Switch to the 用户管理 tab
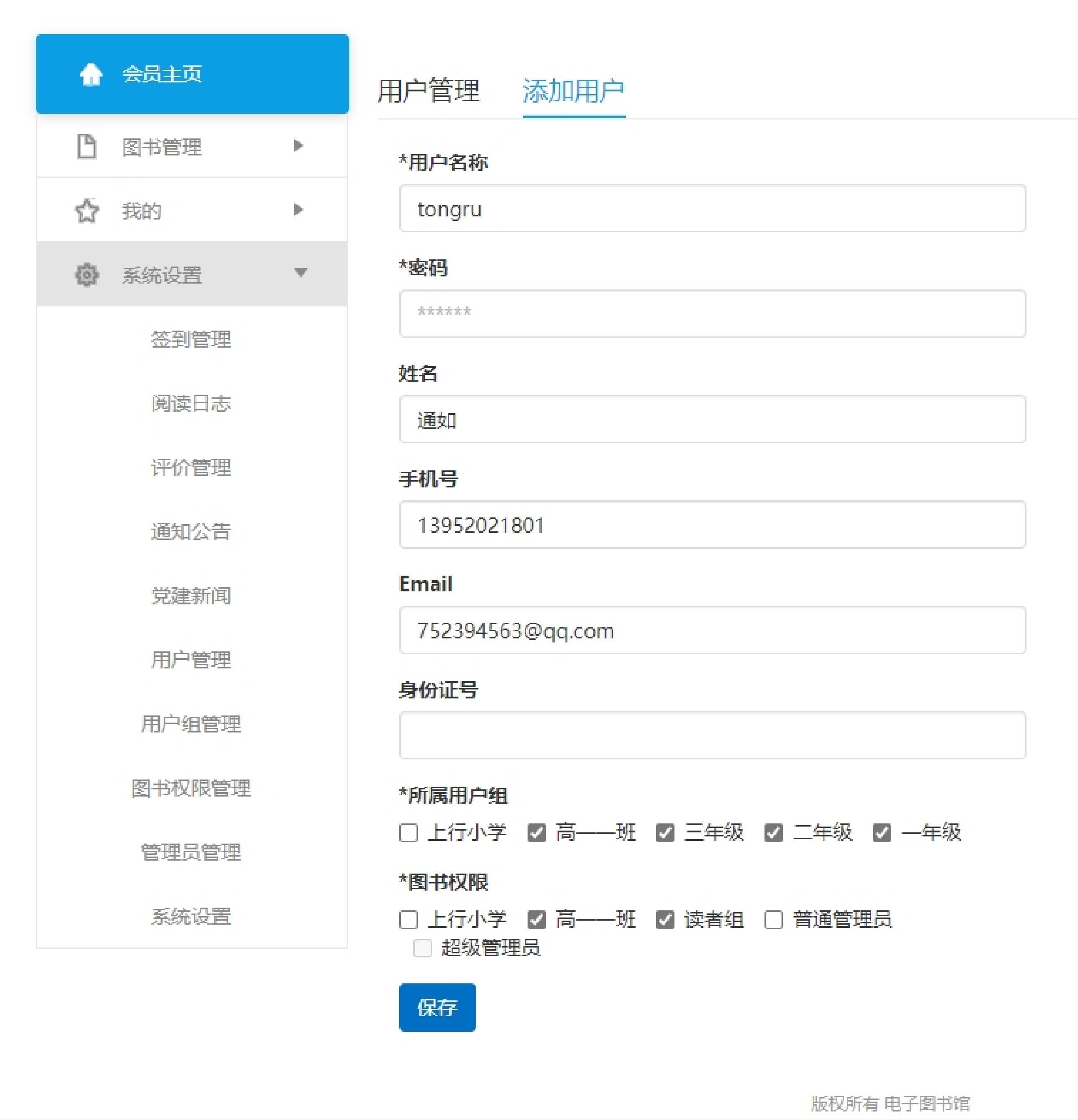The image size is (1078, 1120). pyautogui.click(x=429, y=91)
